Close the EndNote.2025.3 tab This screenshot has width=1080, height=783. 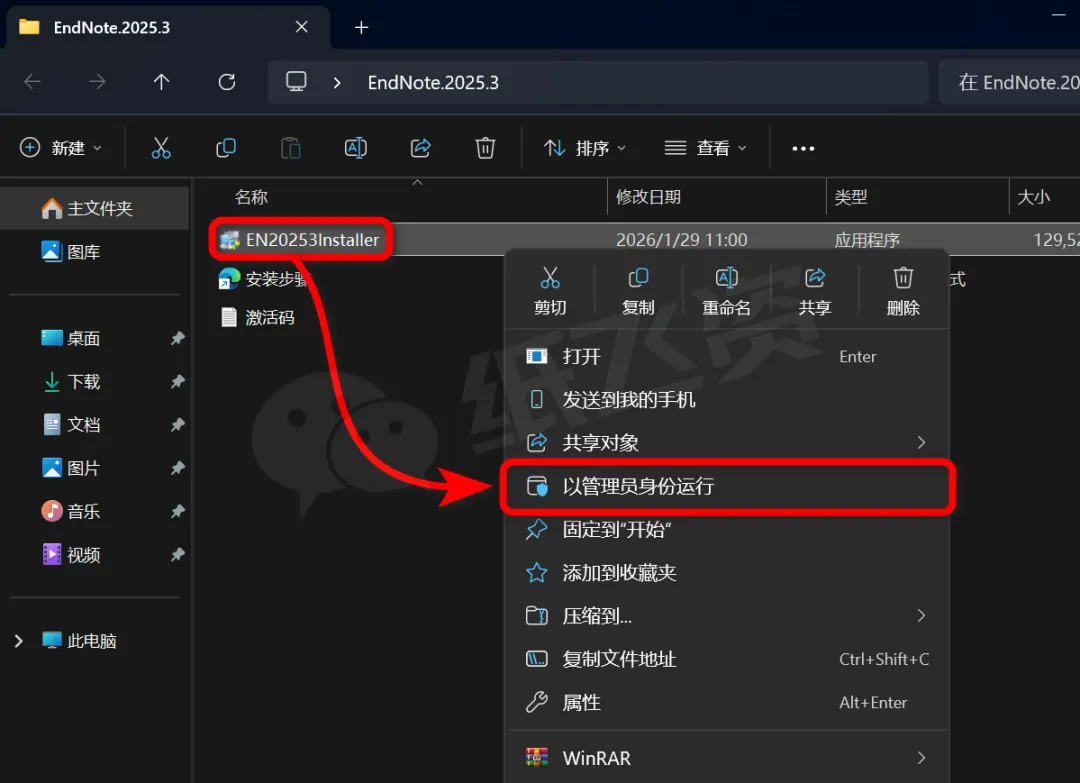point(301,27)
